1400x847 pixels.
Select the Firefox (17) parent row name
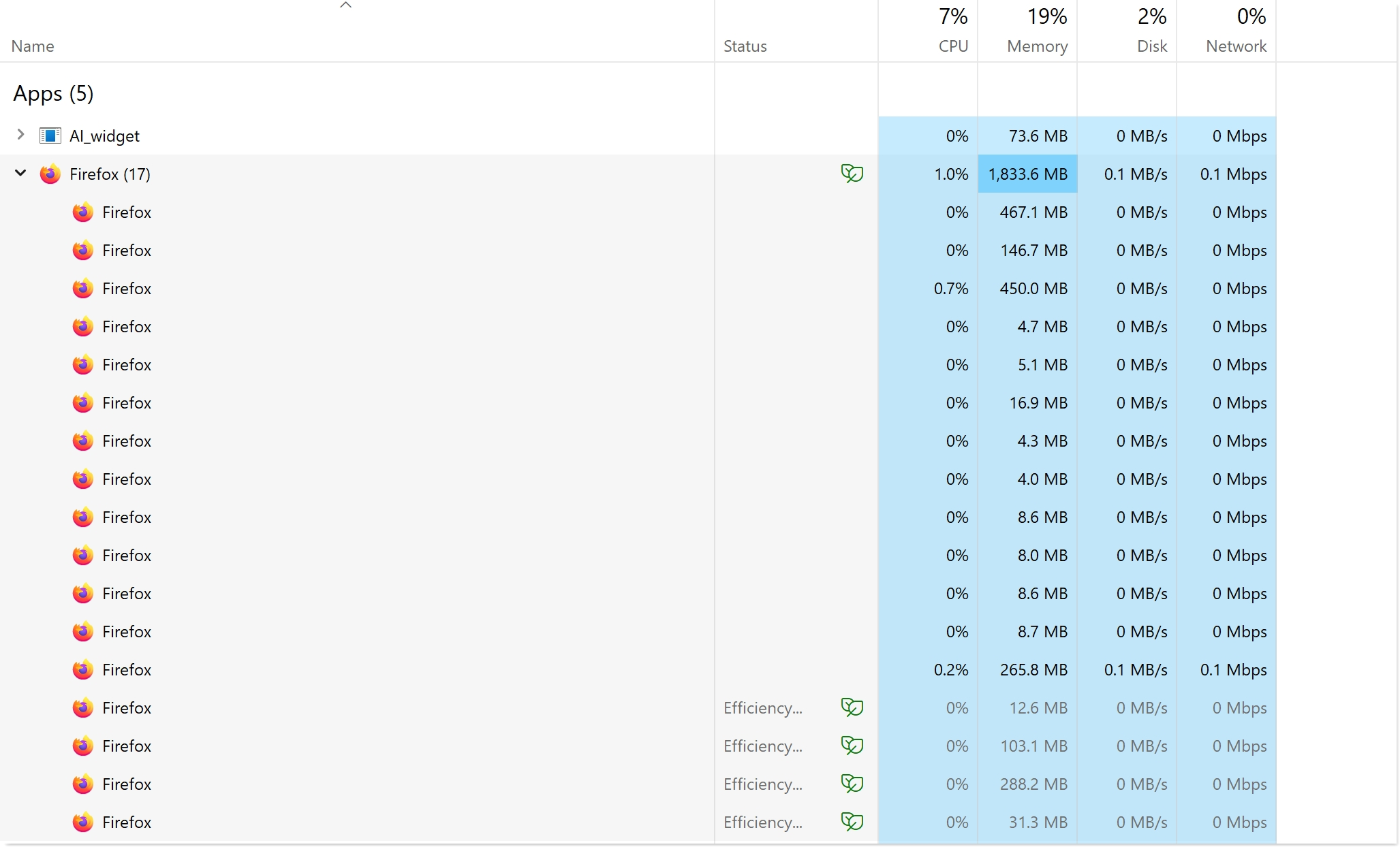110,174
